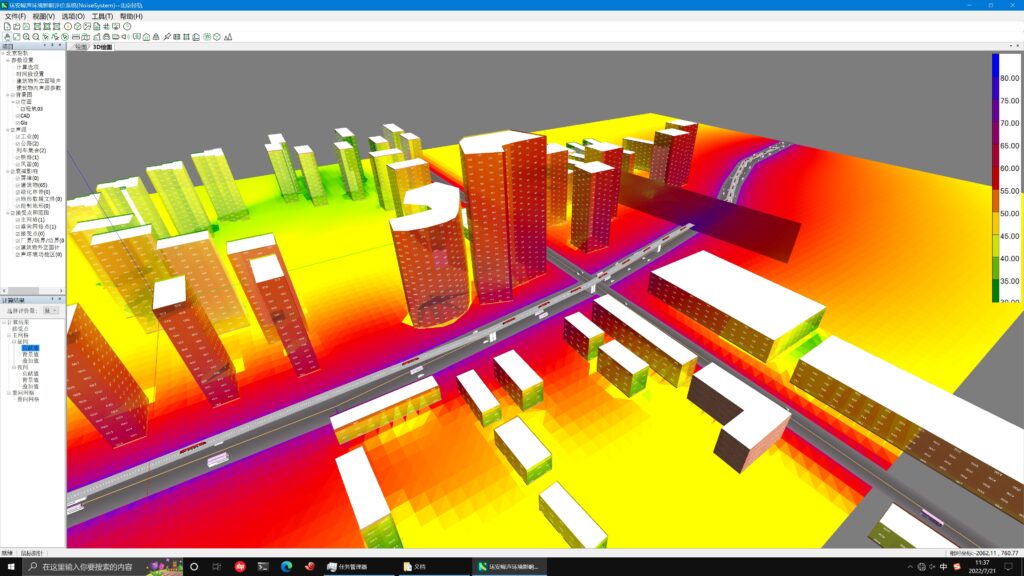Open the 工具(T) menu
The width and height of the screenshot is (1024, 576).
(101, 16)
